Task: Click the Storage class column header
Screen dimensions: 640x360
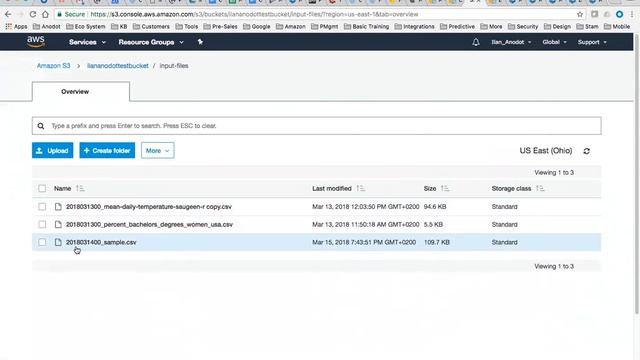Action: (x=511, y=188)
